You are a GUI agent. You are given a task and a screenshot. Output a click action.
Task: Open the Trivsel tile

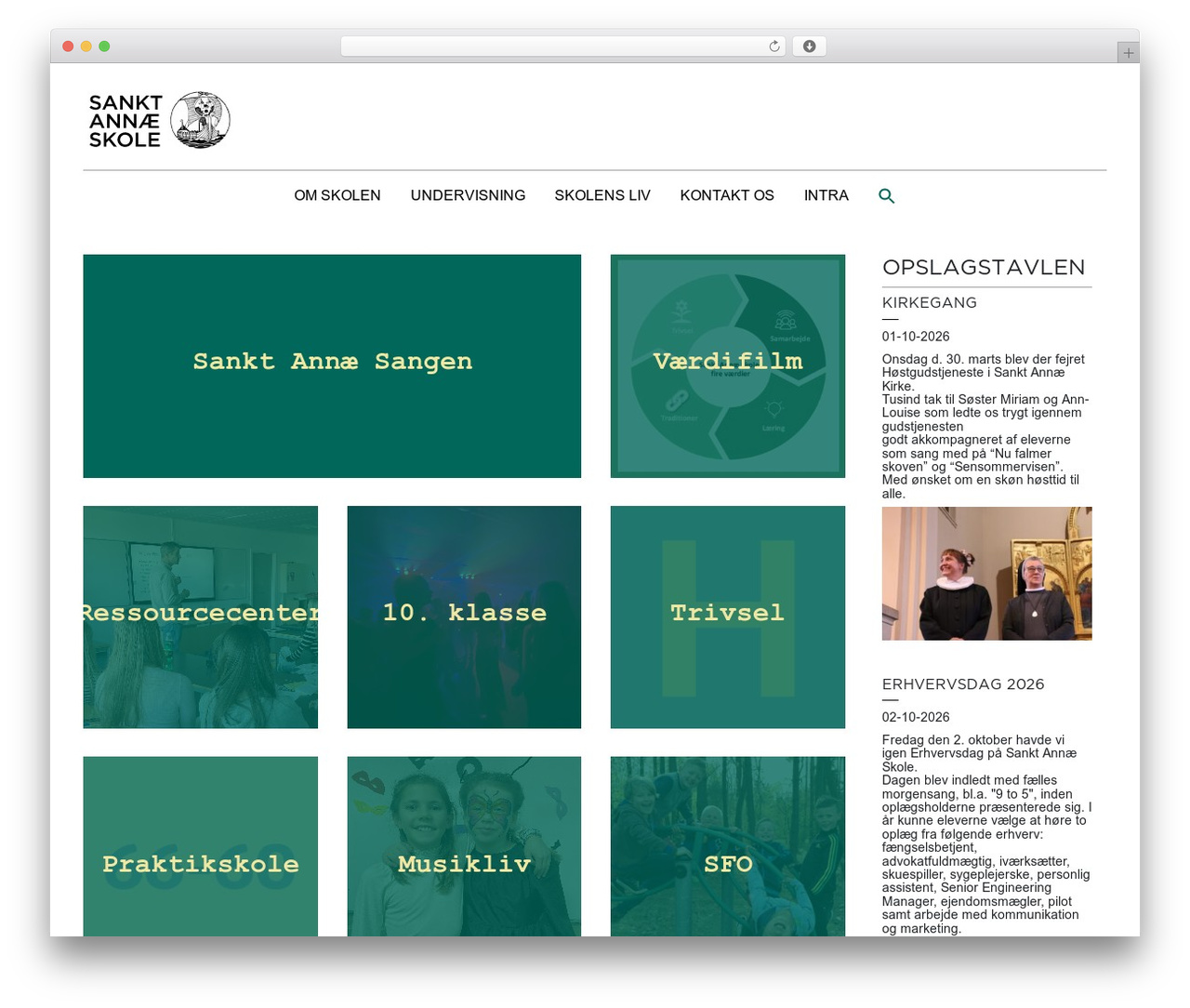[x=728, y=617]
